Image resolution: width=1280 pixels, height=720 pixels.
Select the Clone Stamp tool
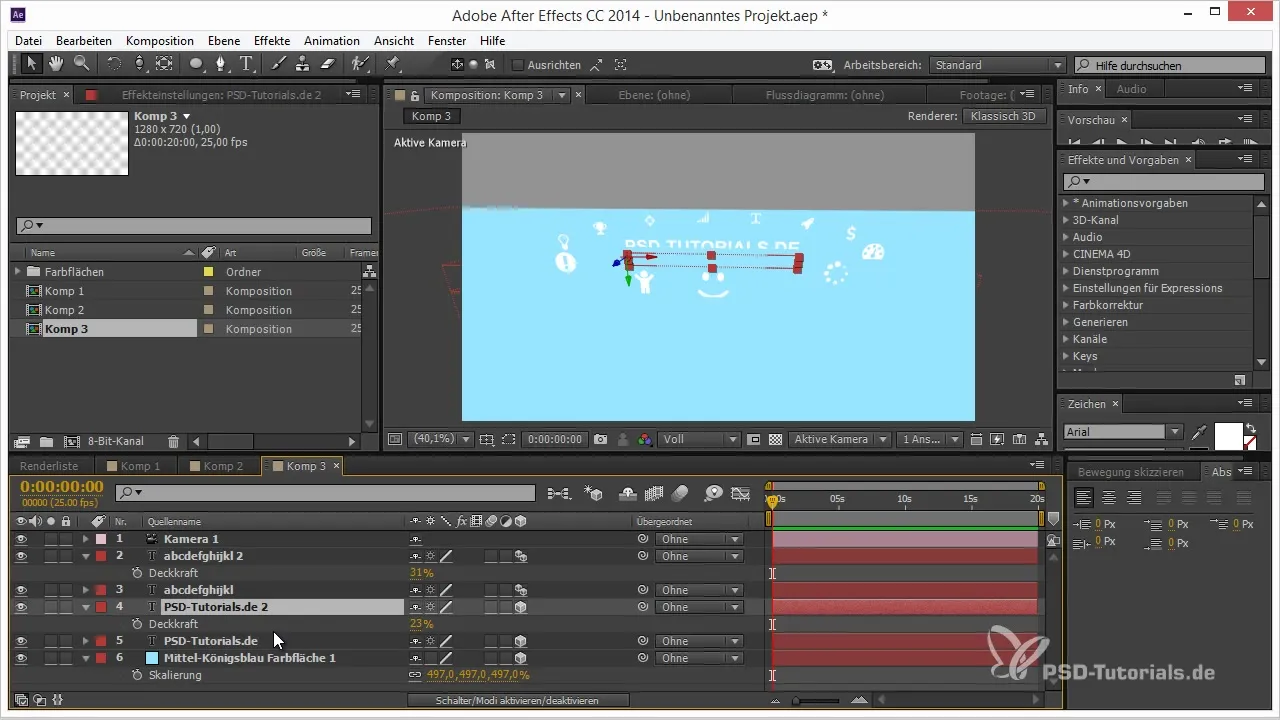[x=302, y=64]
